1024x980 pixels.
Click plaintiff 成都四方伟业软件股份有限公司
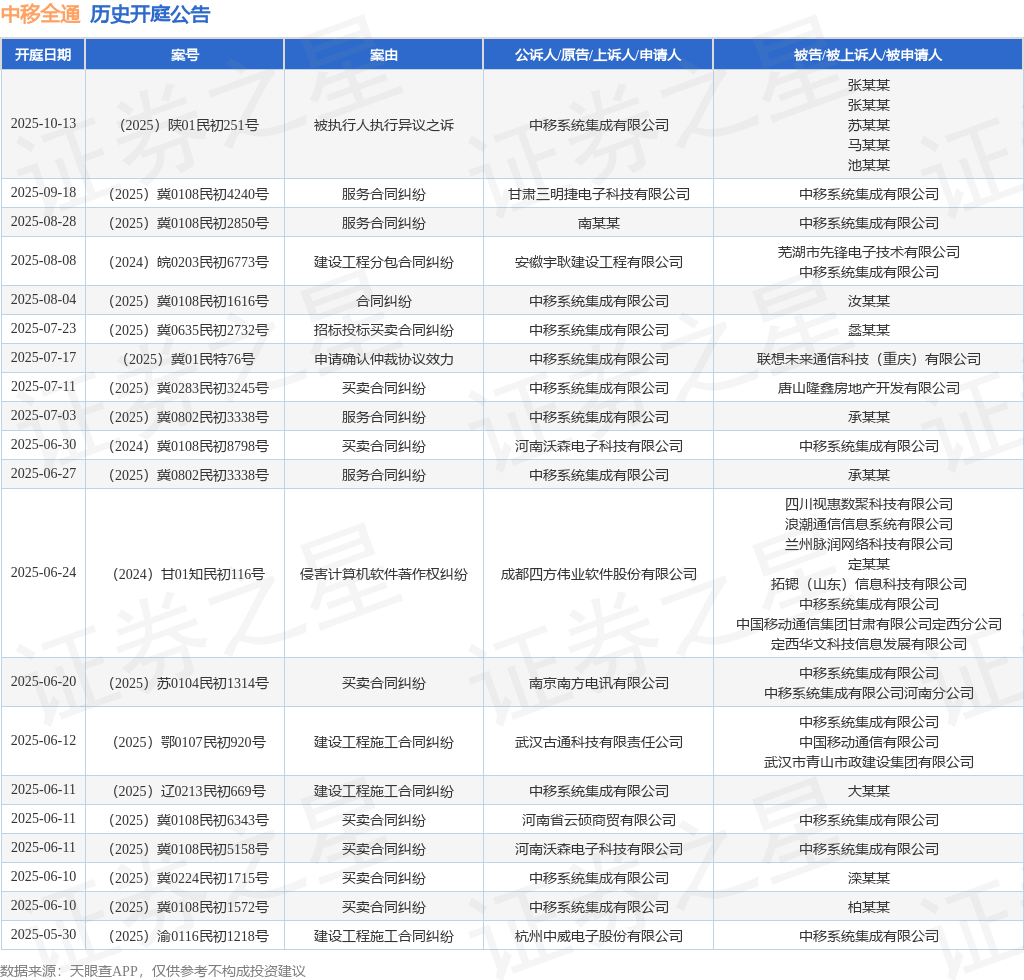(x=599, y=575)
